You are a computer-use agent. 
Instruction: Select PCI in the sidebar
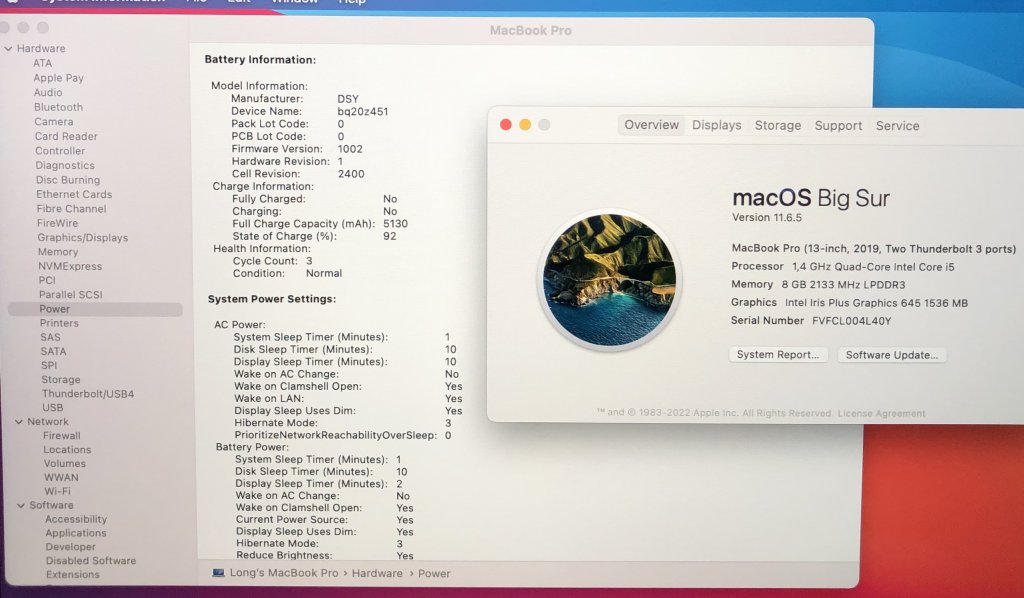pyautogui.click(x=47, y=280)
